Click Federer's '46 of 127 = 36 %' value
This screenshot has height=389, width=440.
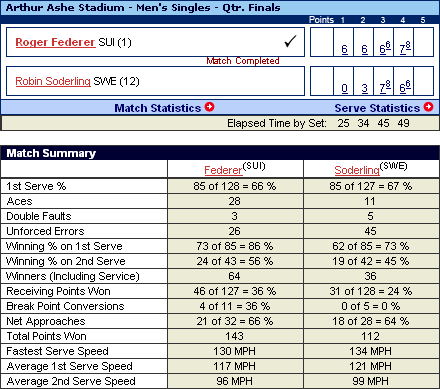pos(235,291)
